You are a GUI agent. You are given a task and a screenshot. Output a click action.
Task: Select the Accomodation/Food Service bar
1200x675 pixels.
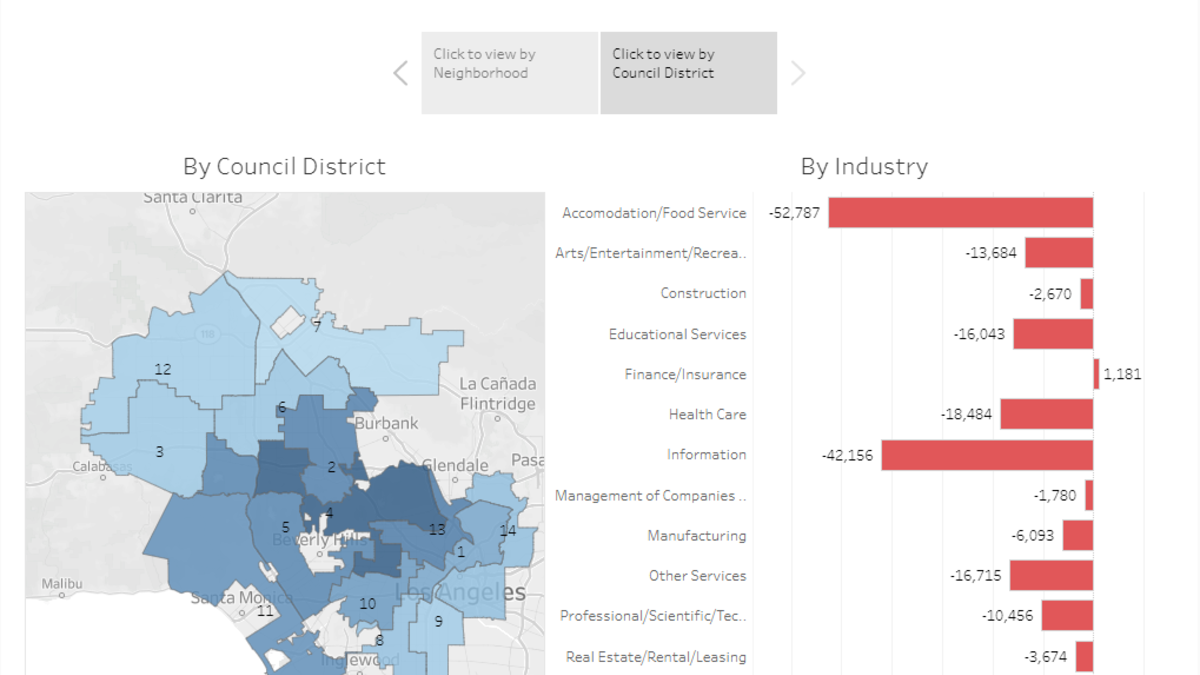[960, 213]
